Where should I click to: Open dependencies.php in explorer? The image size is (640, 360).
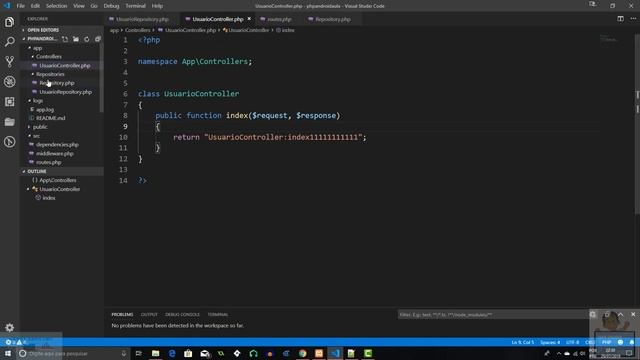click(57, 144)
